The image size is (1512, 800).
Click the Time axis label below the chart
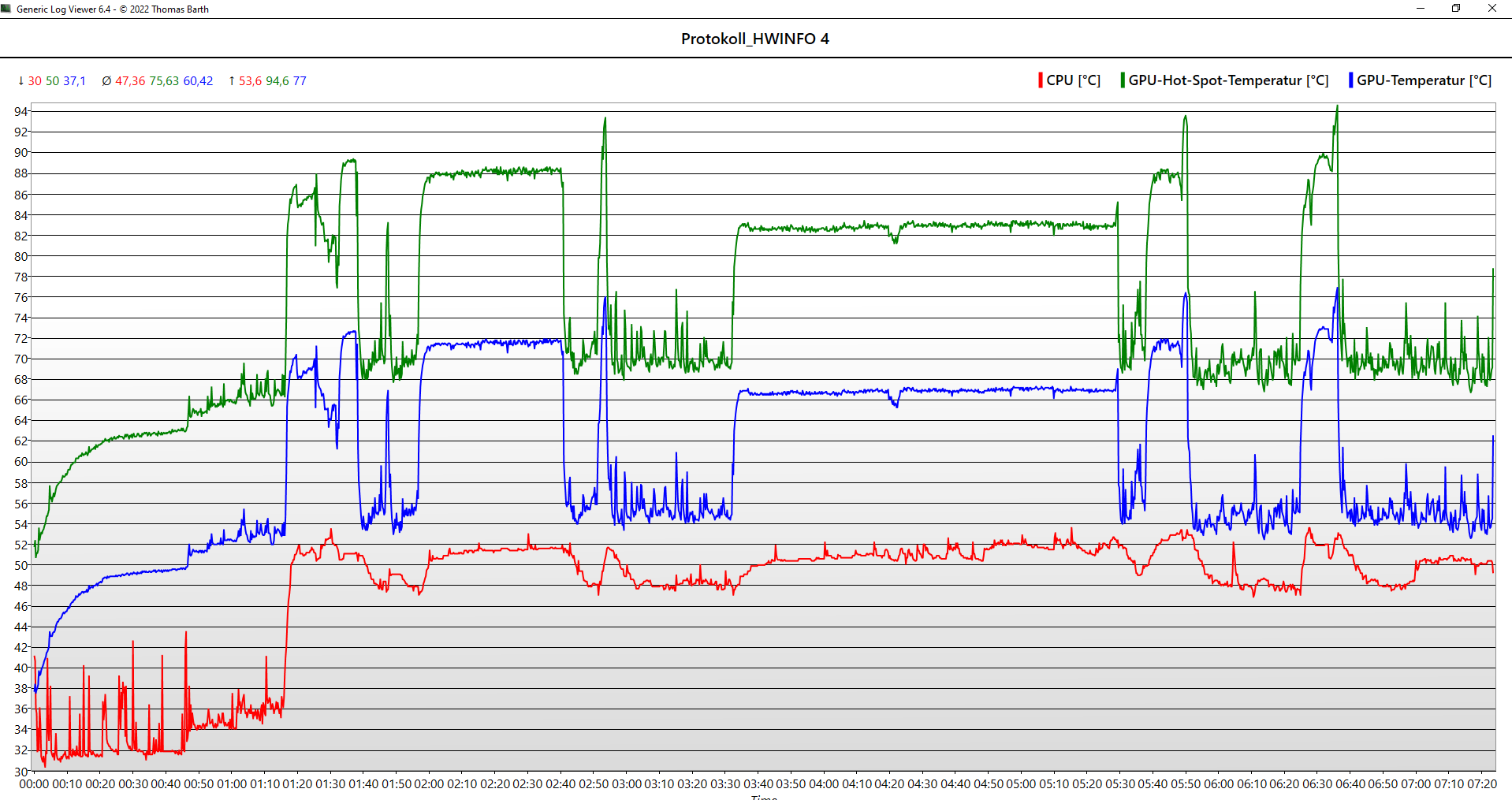tap(763, 797)
